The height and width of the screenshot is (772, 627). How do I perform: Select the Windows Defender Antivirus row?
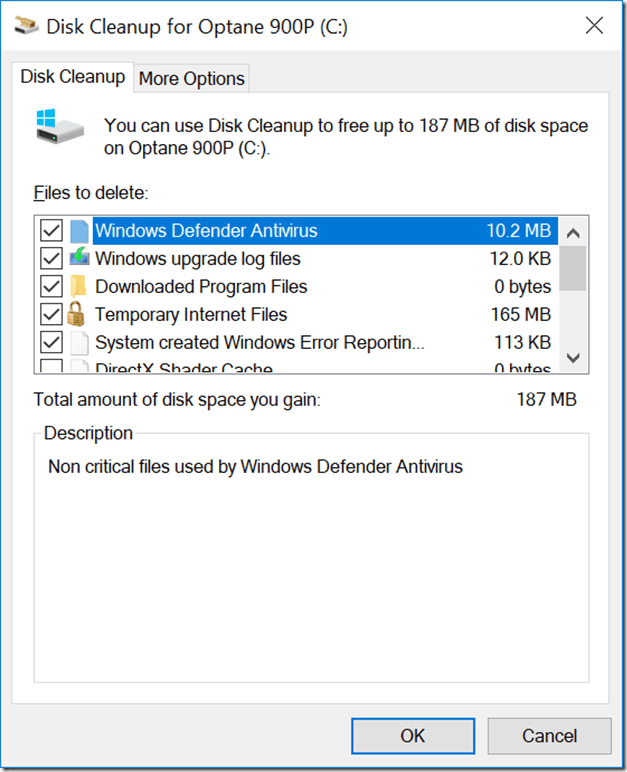tap(298, 230)
